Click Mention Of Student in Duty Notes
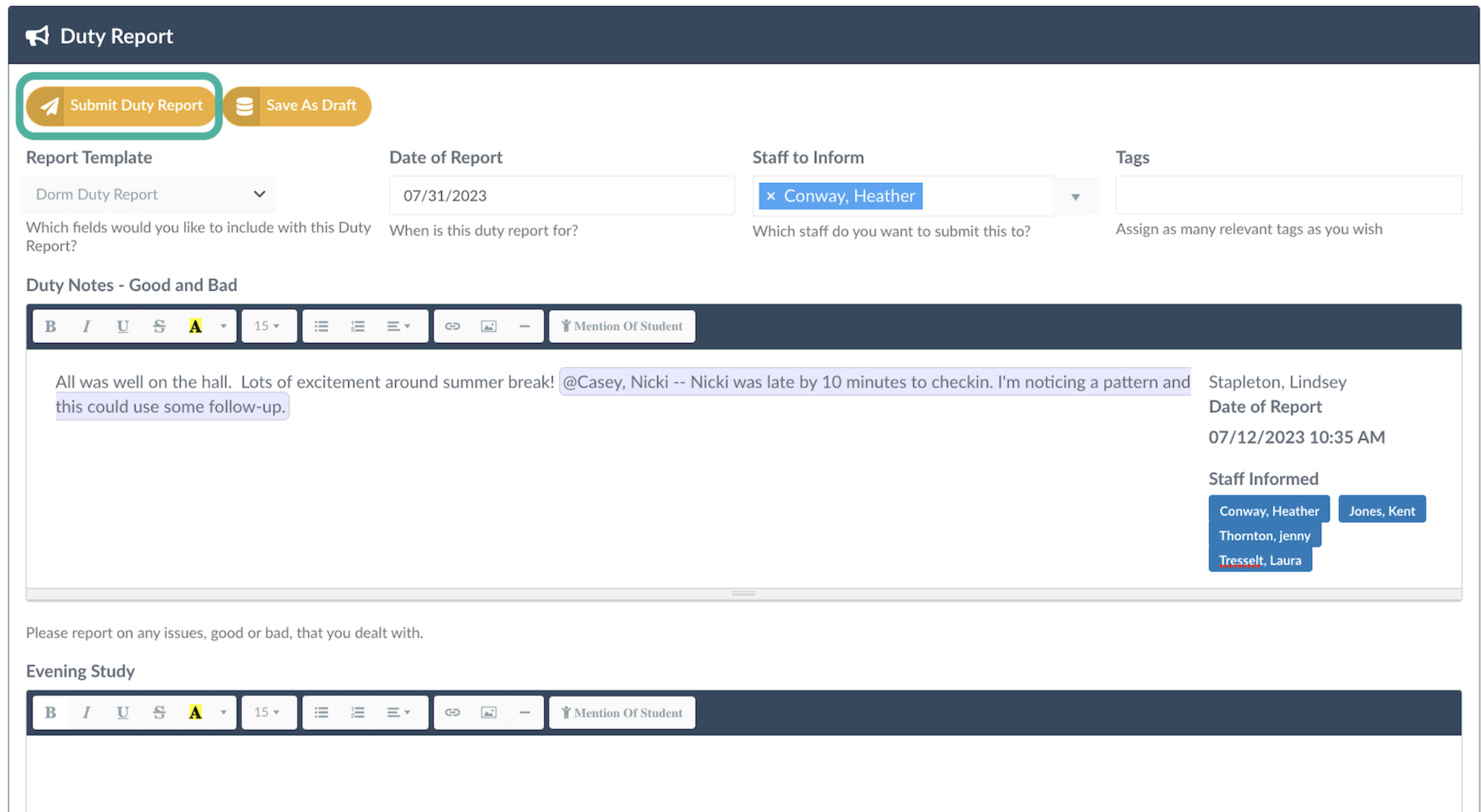The width and height of the screenshot is (1481, 812). tap(622, 326)
